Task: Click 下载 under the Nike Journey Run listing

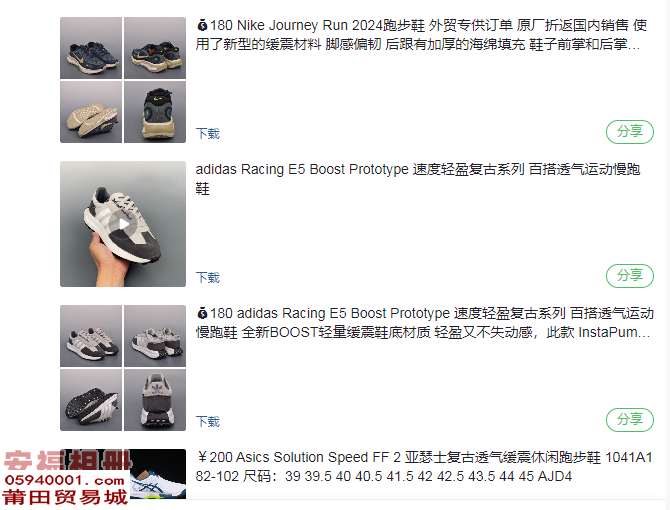Action: [x=208, y=134]
